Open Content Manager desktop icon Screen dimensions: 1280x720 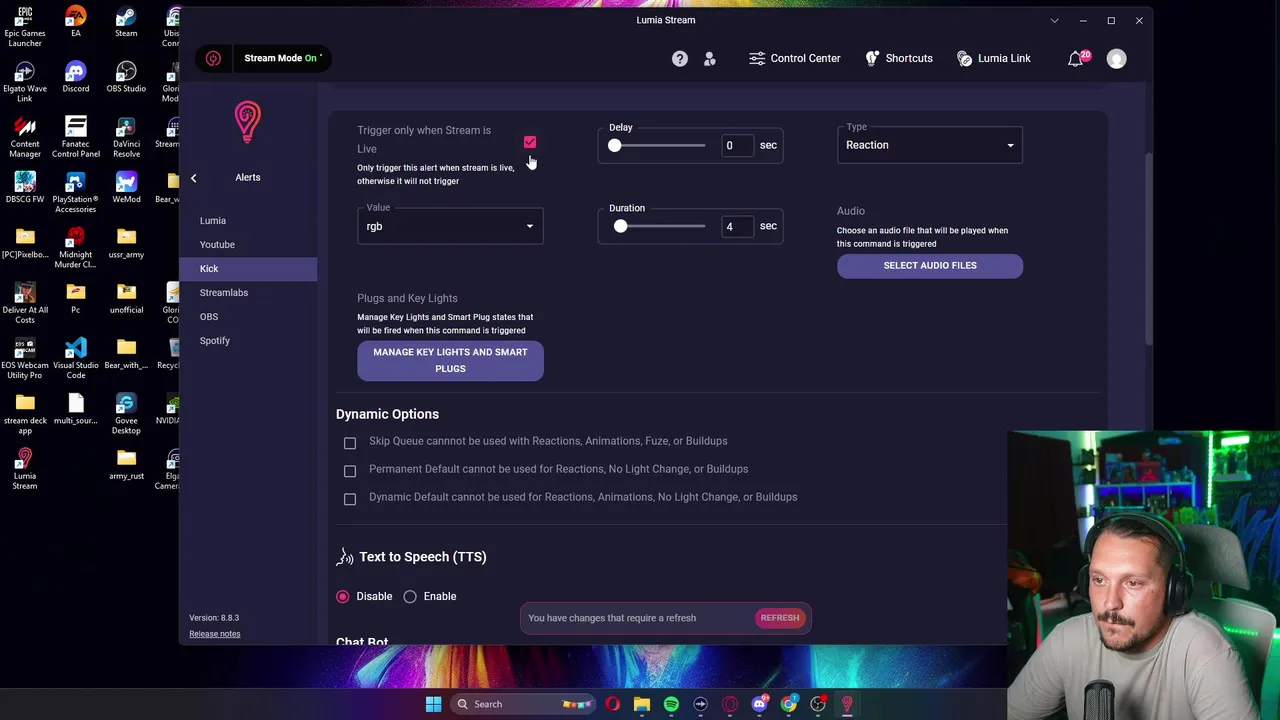pyautogui.click(x=25, y=137)
